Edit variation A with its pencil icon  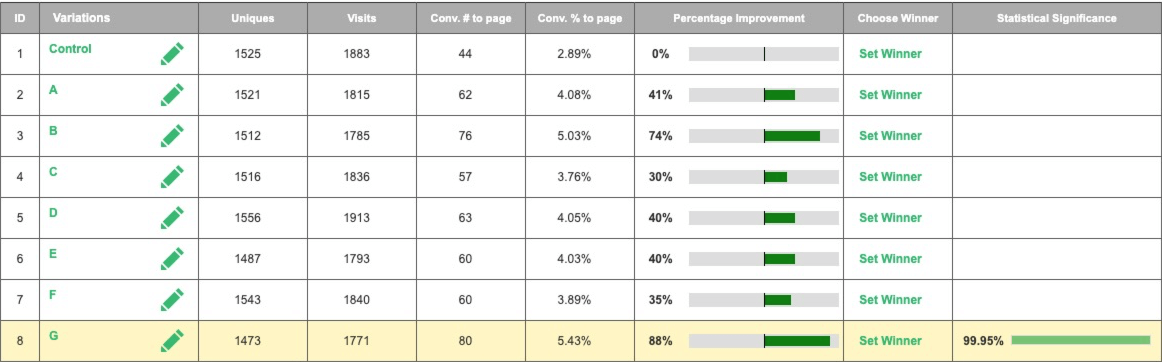pyautogui.click(x=172, y=95)
